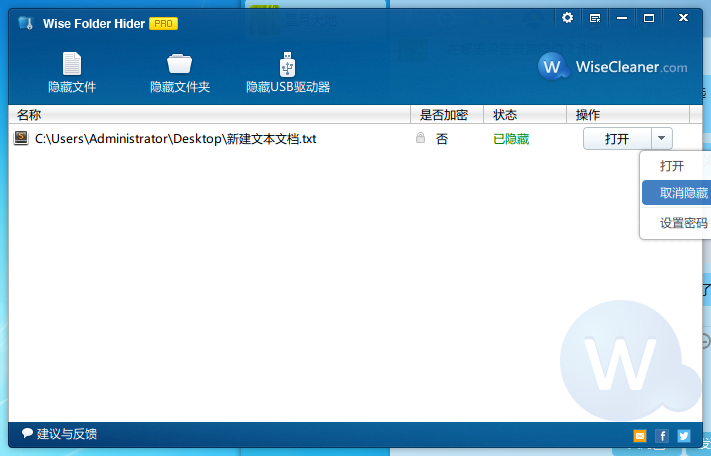Click the 是否加密 column header

tap(447, 115)
